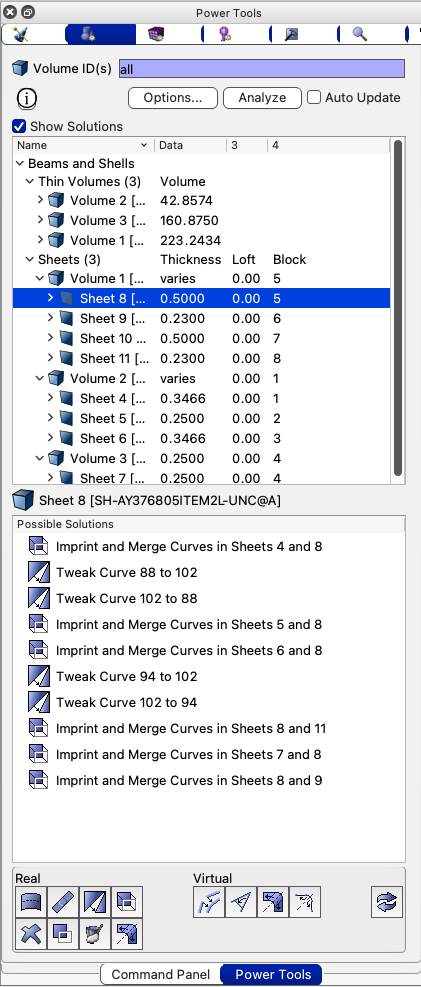
Task: Select the first Virtual curve tool icon
Action: point(208,902)
